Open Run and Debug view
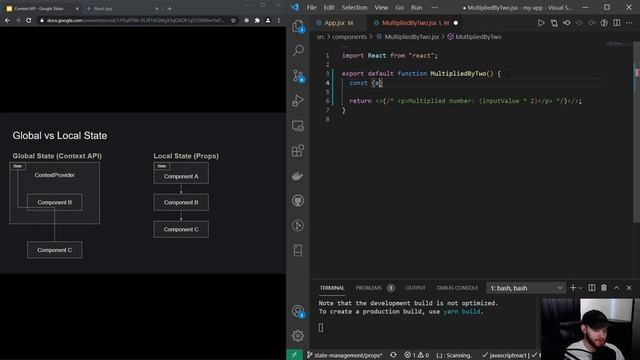 (298, 100)
